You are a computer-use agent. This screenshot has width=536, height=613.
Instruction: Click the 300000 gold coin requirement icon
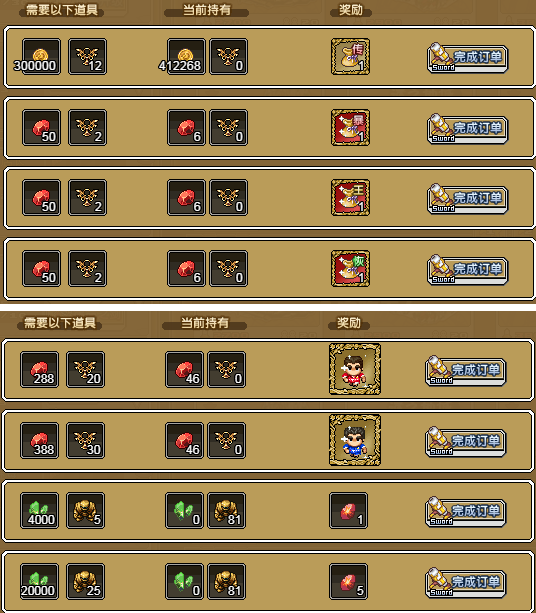pyautogui.click(x=41, y=57)
